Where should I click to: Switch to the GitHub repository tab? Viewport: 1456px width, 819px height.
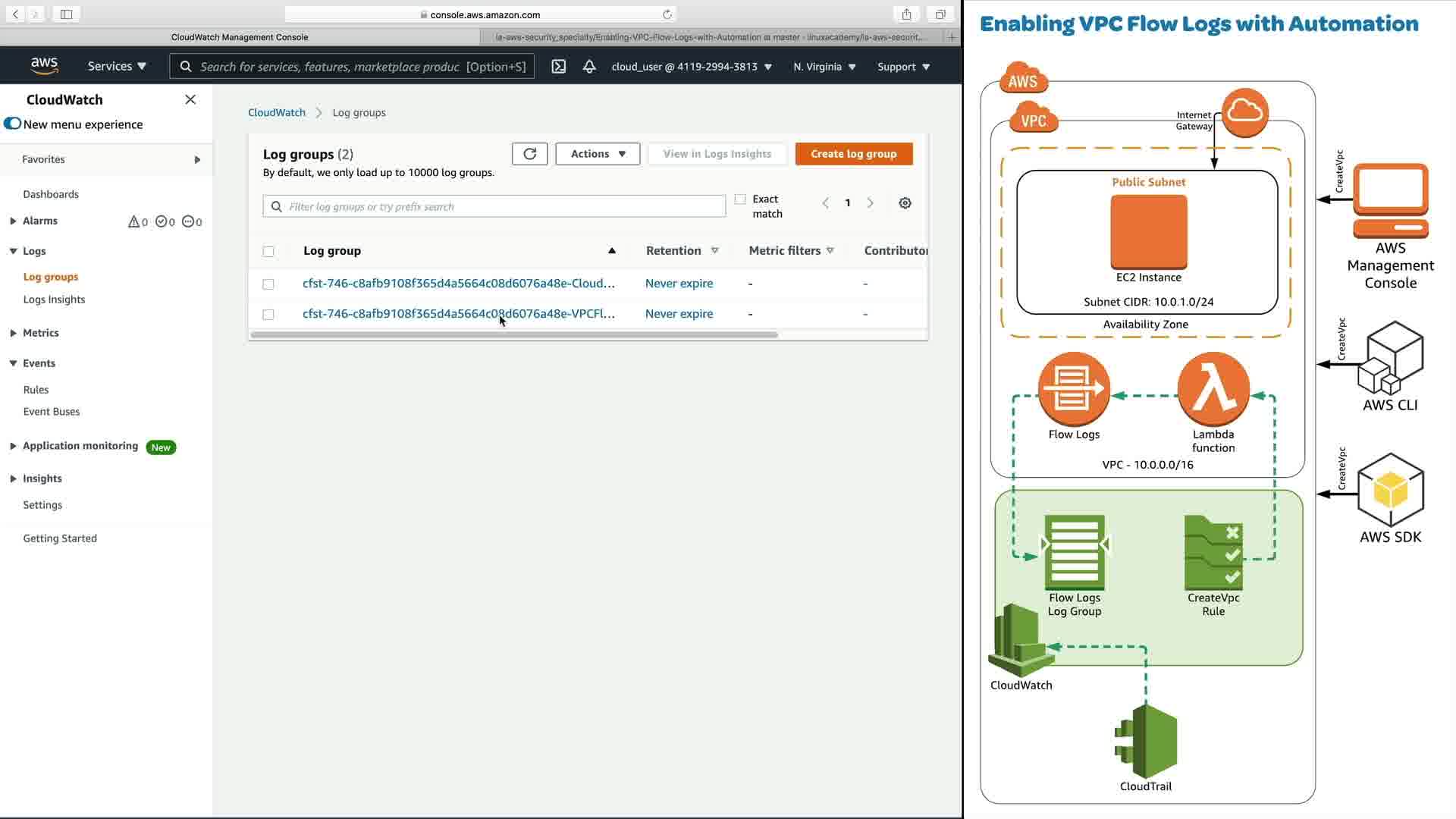(710, 36)
